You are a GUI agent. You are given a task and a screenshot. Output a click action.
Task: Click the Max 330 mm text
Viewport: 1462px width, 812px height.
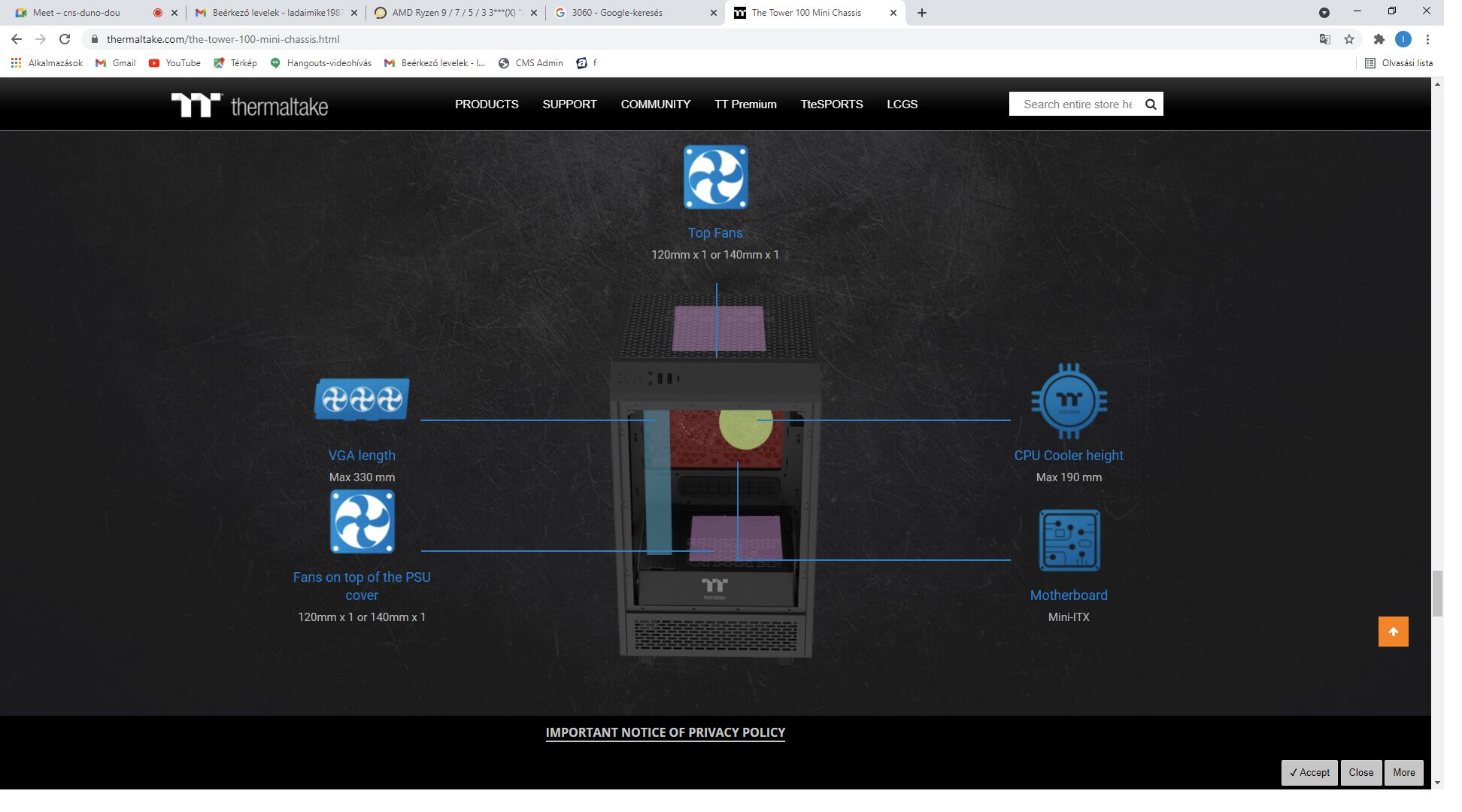coord(362,477)
